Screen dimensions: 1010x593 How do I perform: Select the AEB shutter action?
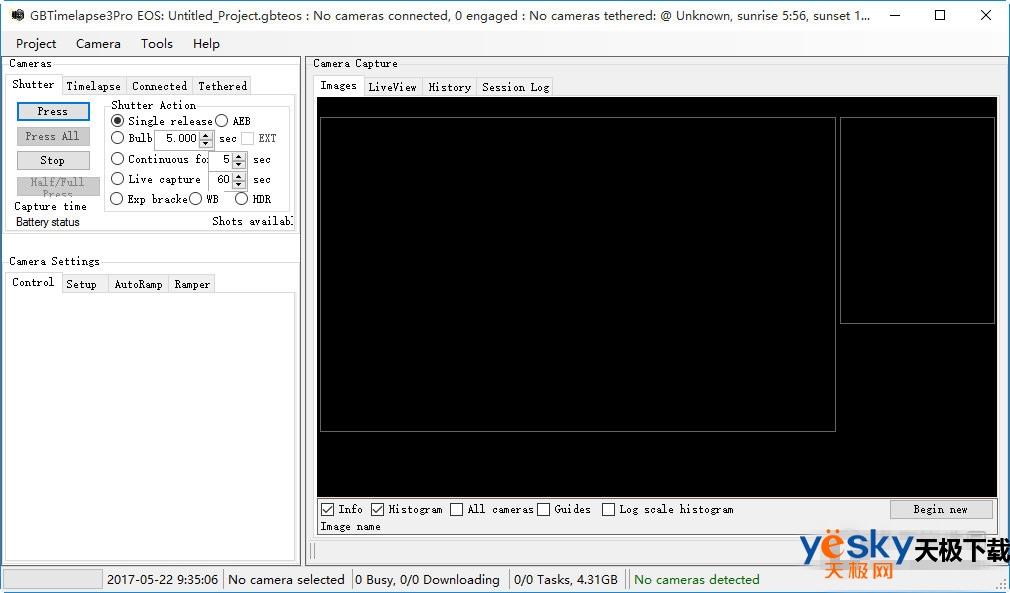(222, 121)
